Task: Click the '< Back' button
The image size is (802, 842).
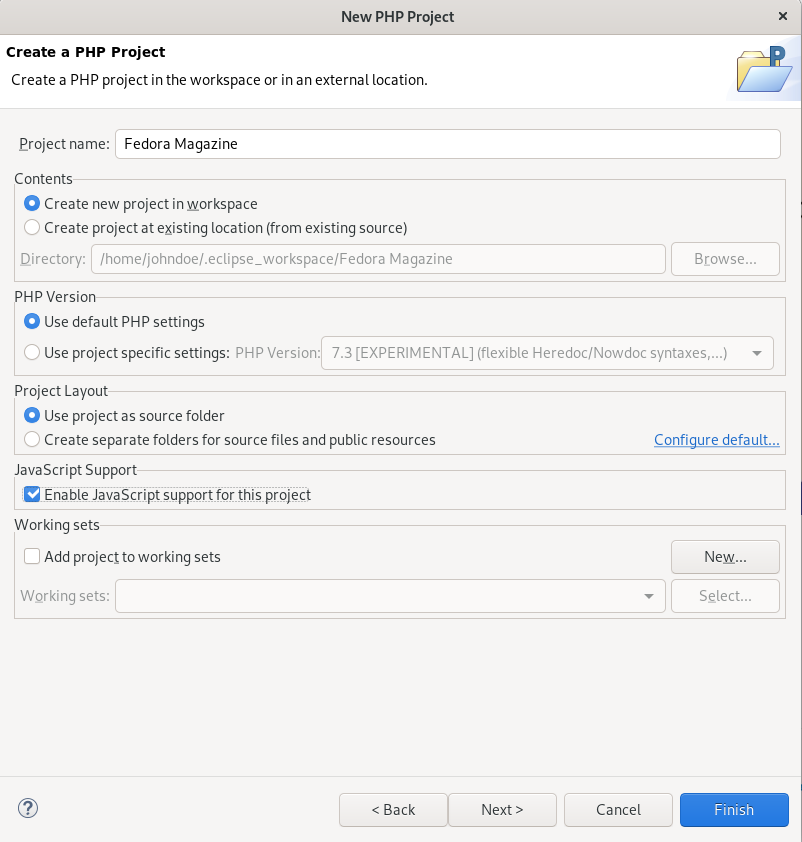Action: [x=393, y=810]
